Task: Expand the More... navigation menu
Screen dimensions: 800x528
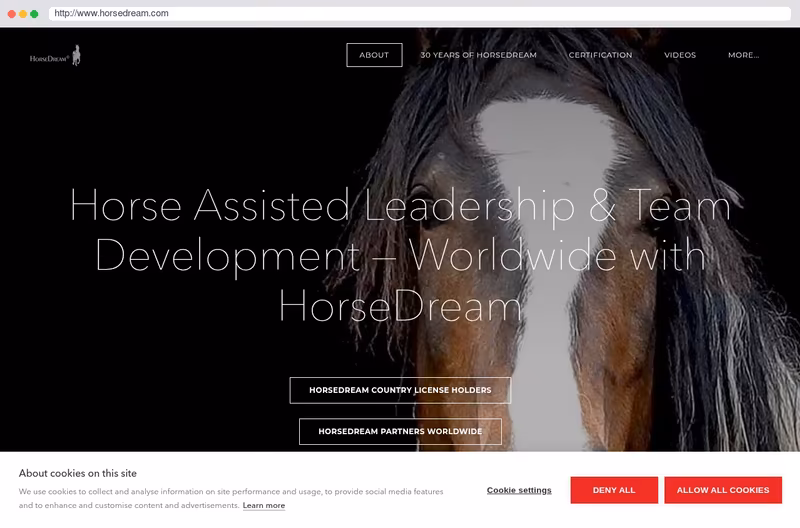Action: pyautogui.click(x=743, y=55)
